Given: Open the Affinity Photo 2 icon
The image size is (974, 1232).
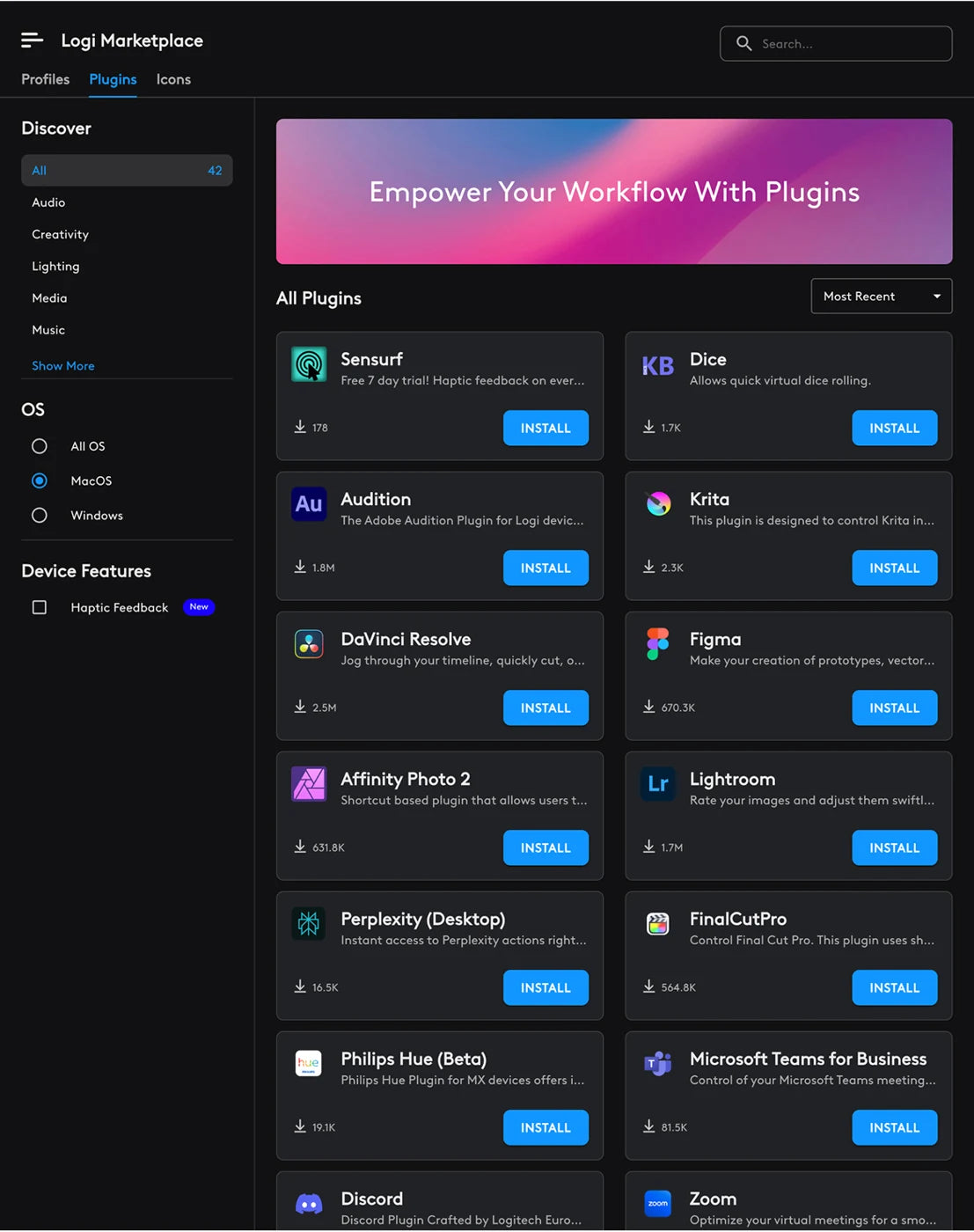Looking at the screenshot, I should pyautogui.click(x=309, y=783).
